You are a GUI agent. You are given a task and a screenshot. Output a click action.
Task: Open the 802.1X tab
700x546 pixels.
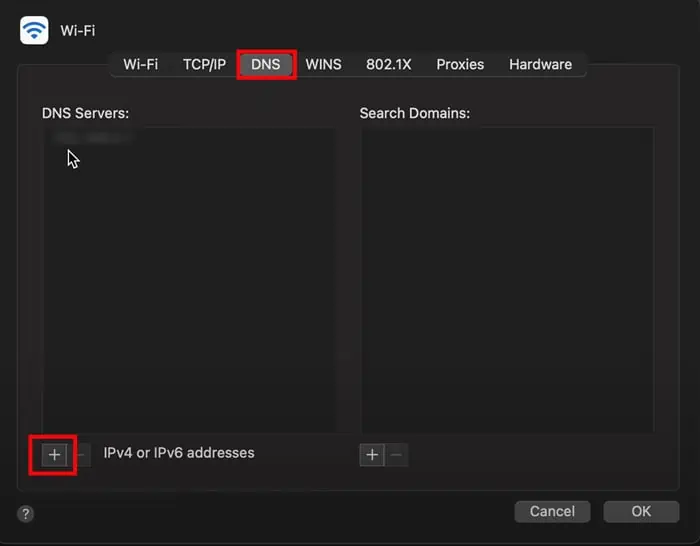click(x=388, y=64)
